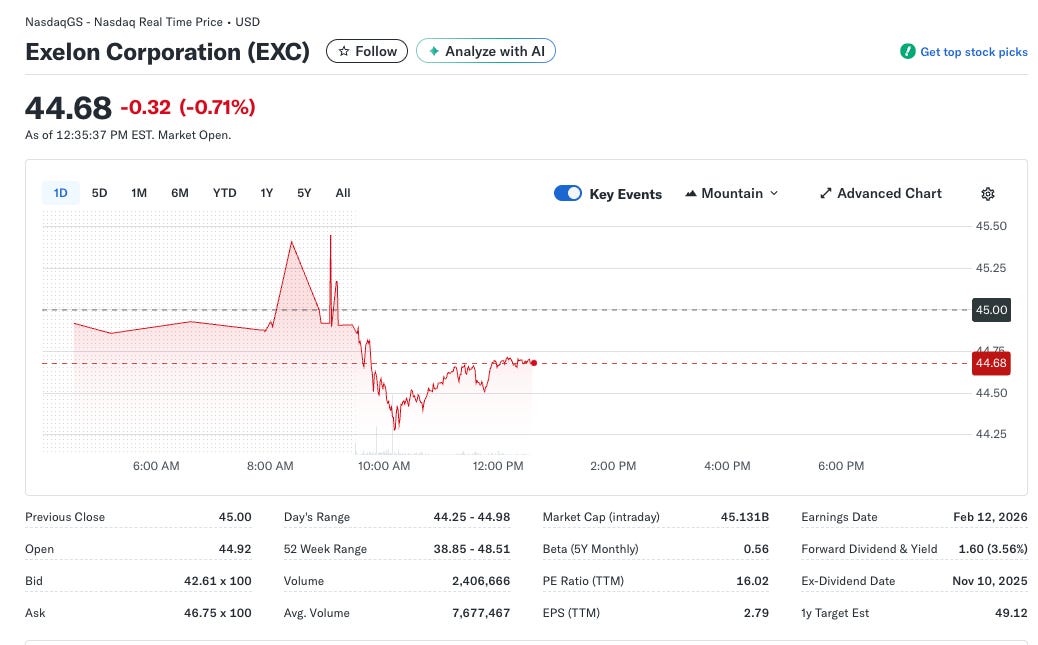The width and height of the screenshot is (1038, 645).
Task: Switch to the 1M time range
Action: click(x=139, y=193)
